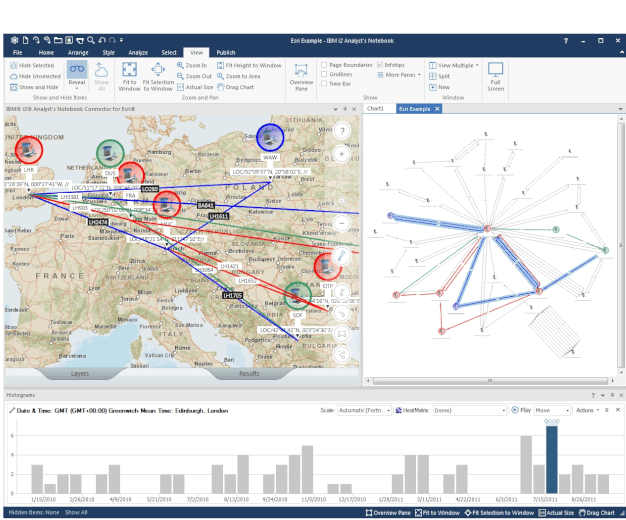Collapse the ribbon with chevron
The image size is (626, 520).
(x=622, y=52)
